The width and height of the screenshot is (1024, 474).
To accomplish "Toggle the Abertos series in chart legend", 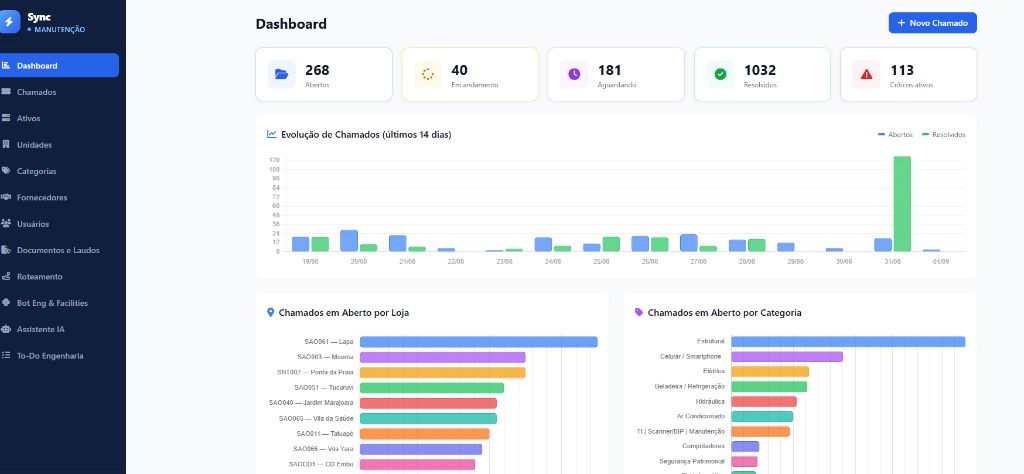I will coord(895,134).
